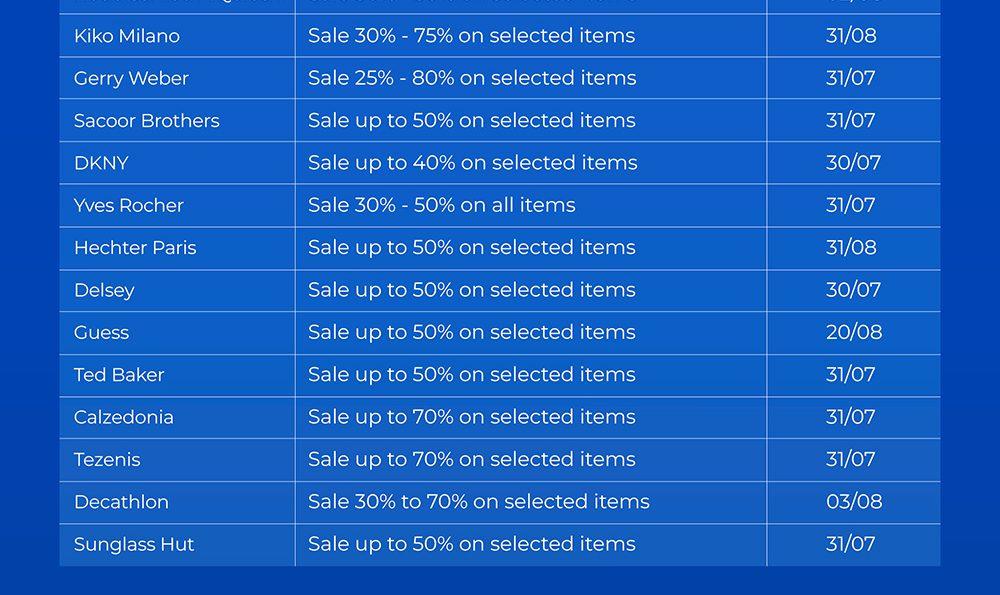Click the Sunglass Hut brand name
Viewport: 1000px width, 595px height.
134,545
